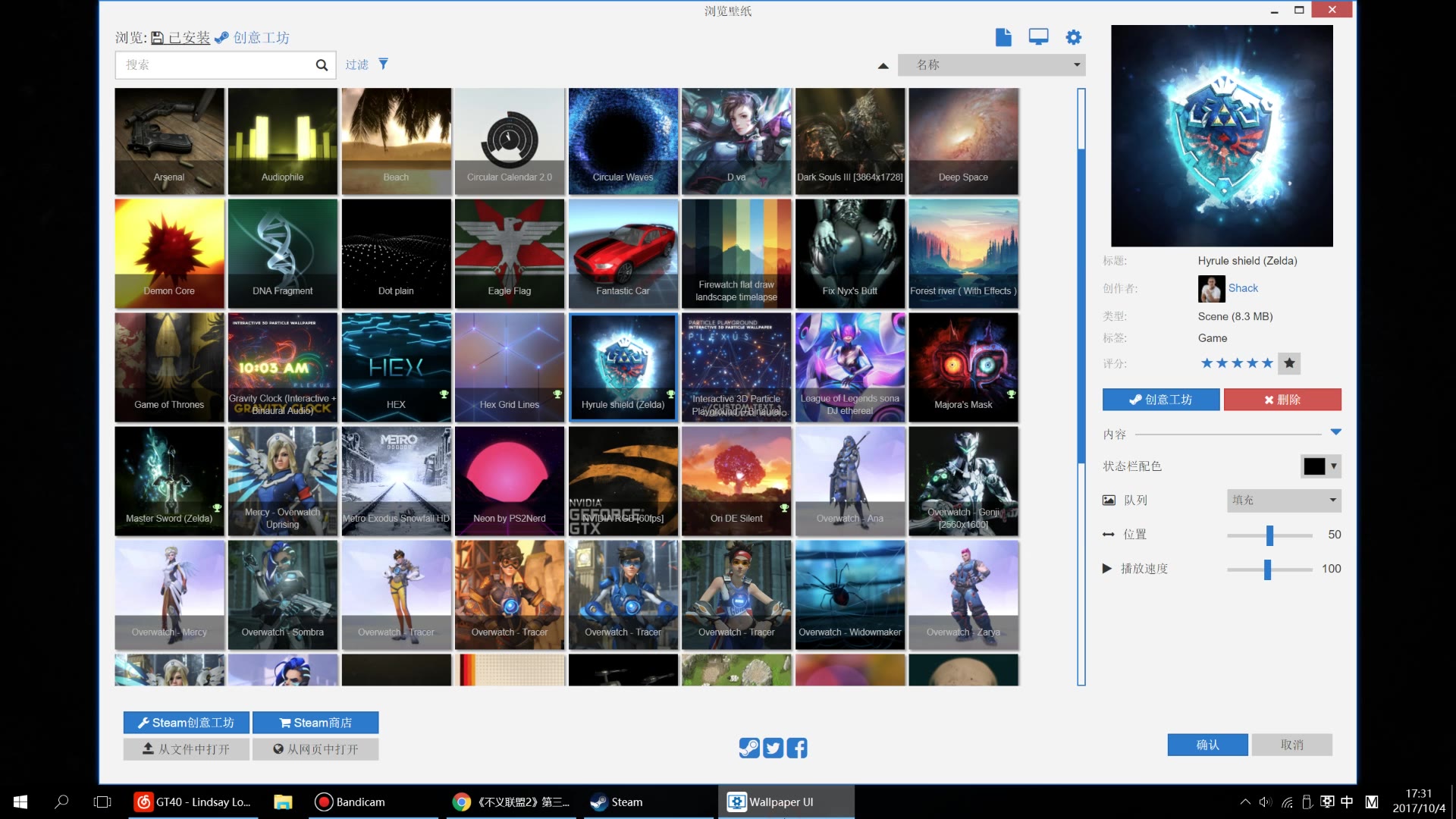
Task: Click the large Hyrule shield preview image
Action: point(1222,136)
